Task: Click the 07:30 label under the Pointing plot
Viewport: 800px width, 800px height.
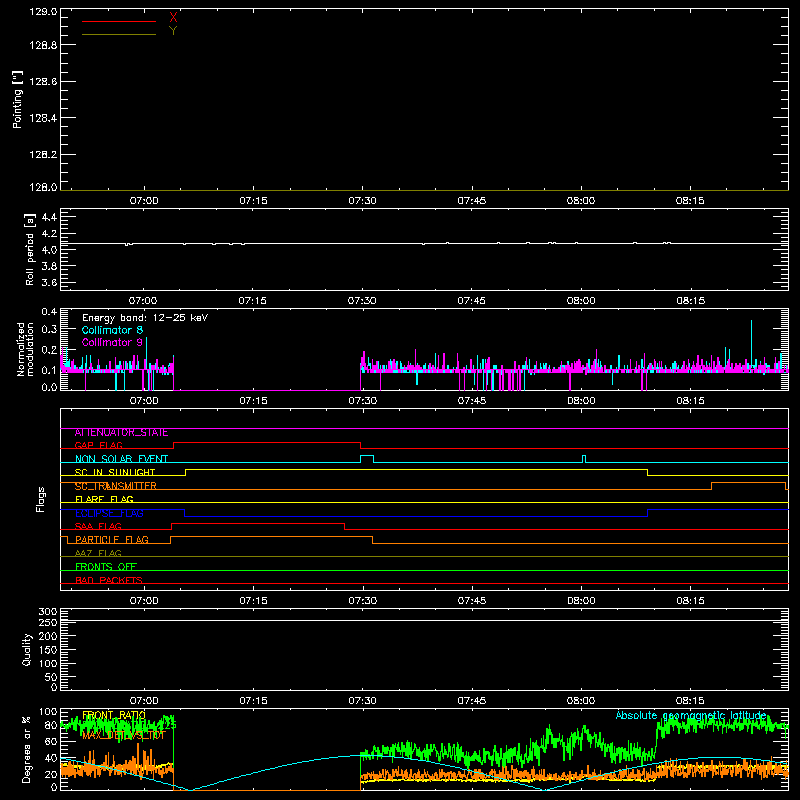Action: click(362, 201)
